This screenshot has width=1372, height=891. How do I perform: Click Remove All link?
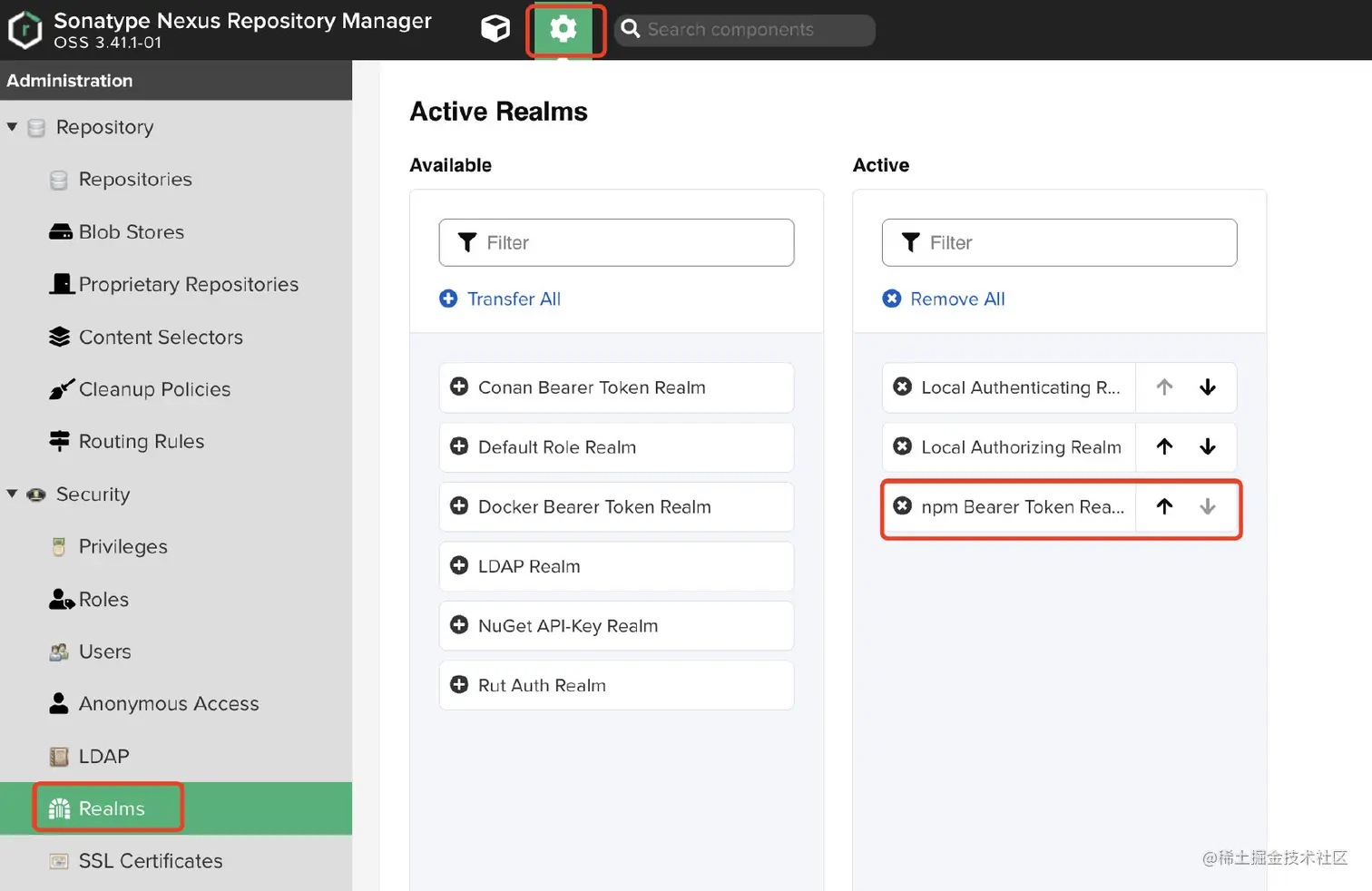(x=956, y=299)
